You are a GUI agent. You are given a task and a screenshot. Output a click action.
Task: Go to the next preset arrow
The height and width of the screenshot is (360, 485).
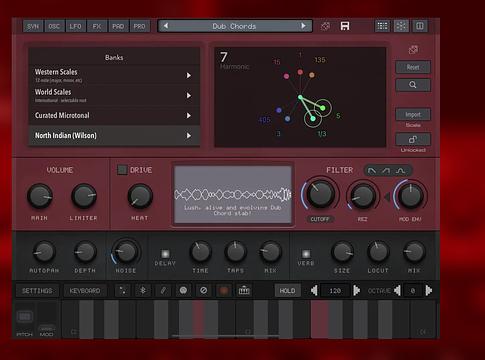pyautogui.click(x=303, y=26)
